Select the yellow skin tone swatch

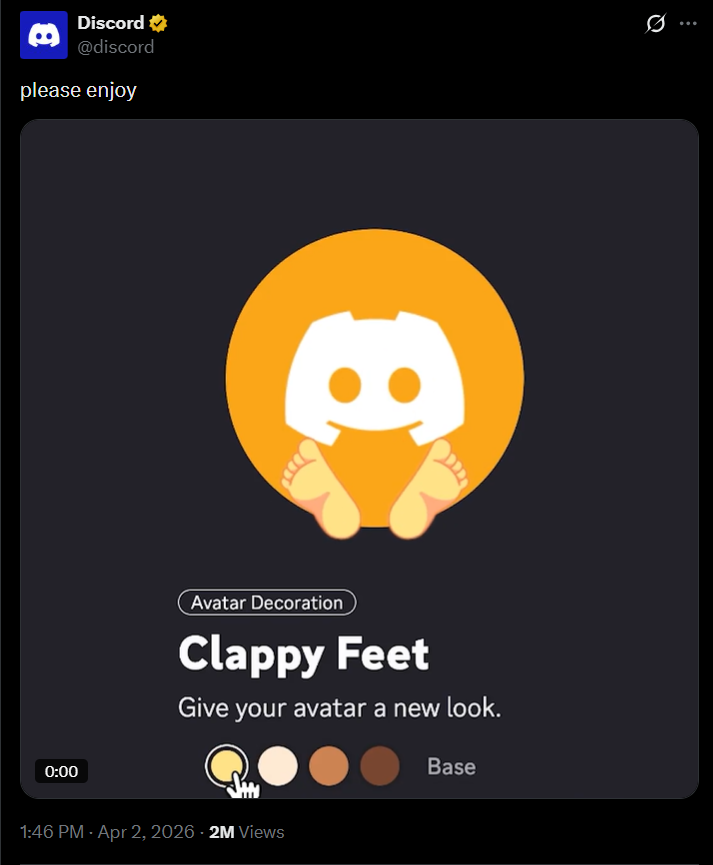click(226, 766)
